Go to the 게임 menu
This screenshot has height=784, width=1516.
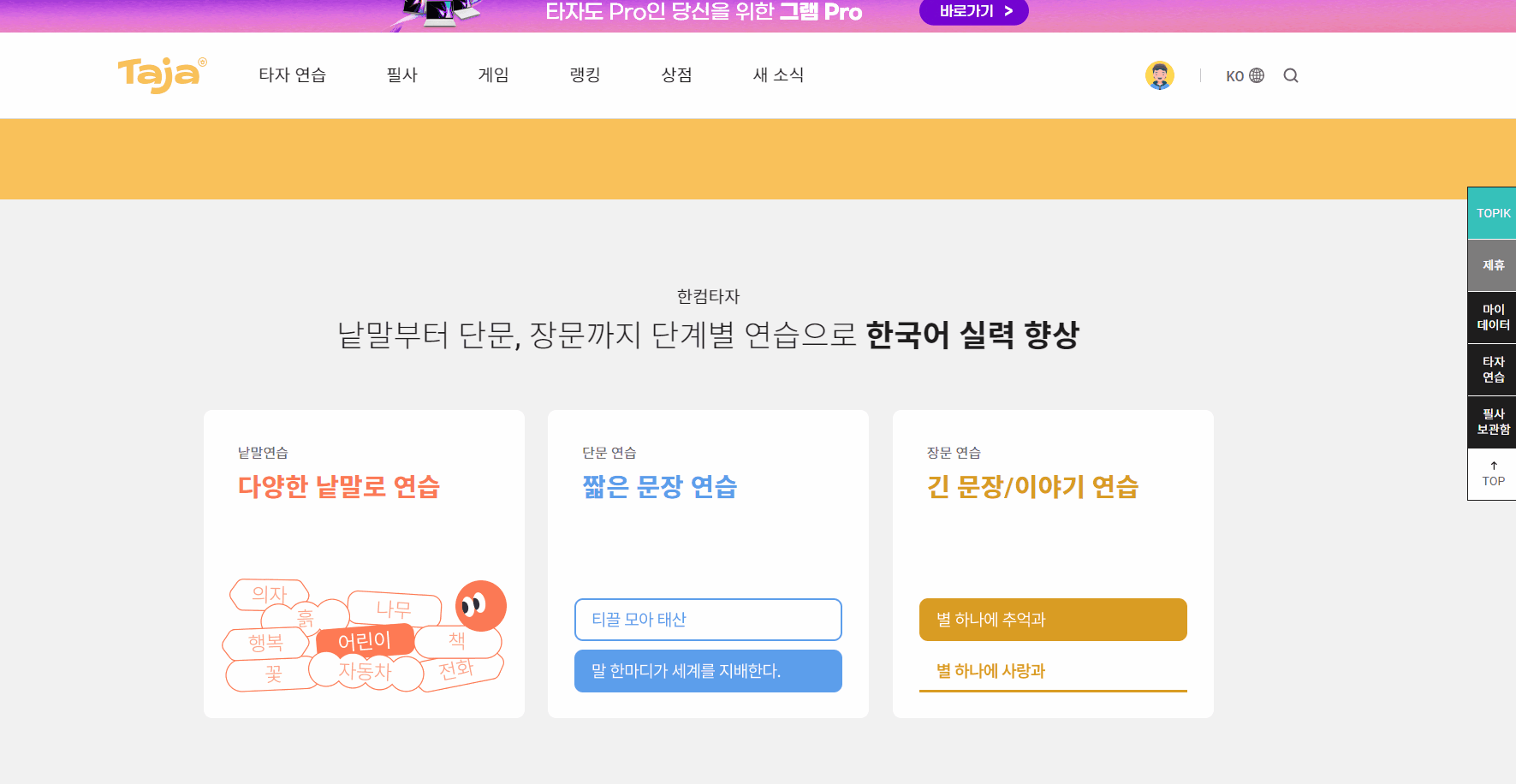coord(493,75)
